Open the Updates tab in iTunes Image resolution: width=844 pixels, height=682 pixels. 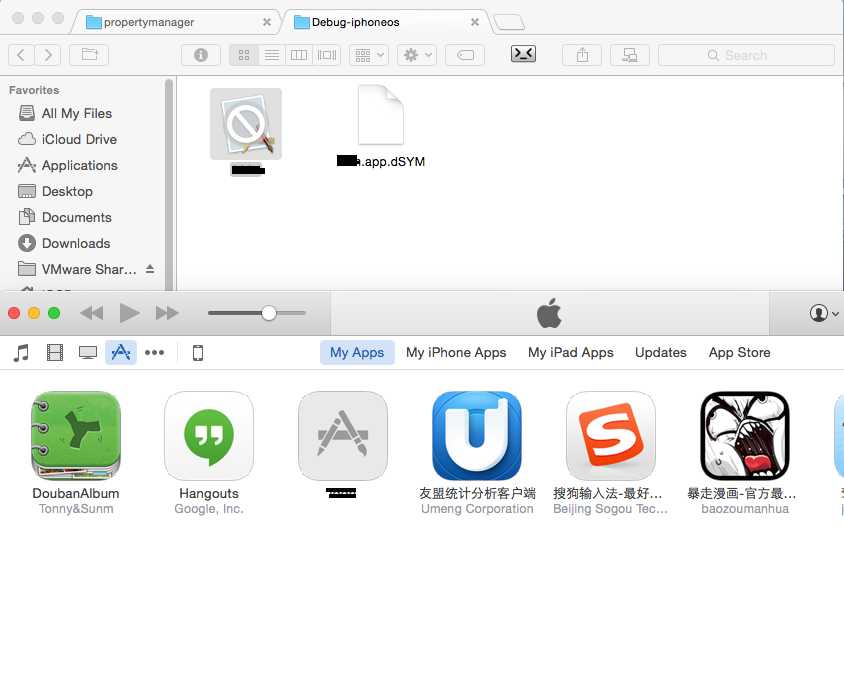point(660,353)
